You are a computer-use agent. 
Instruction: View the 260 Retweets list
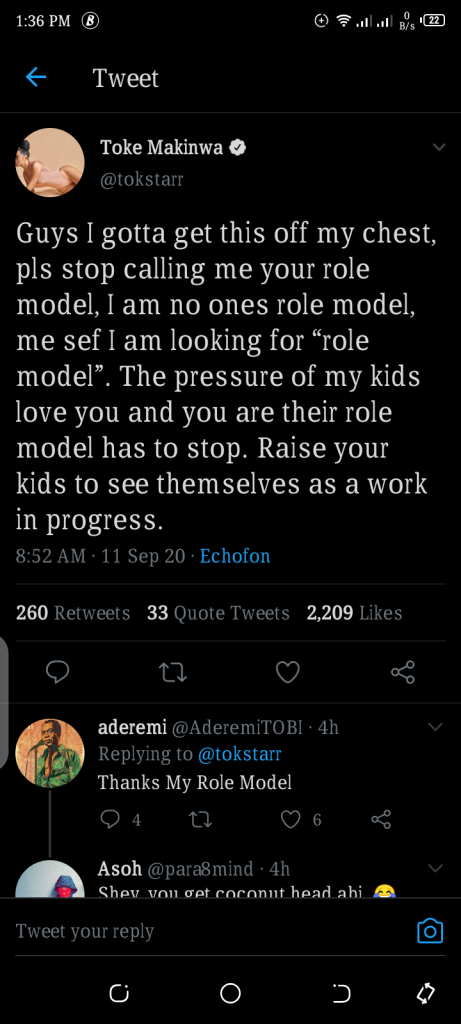click(72, 613)
